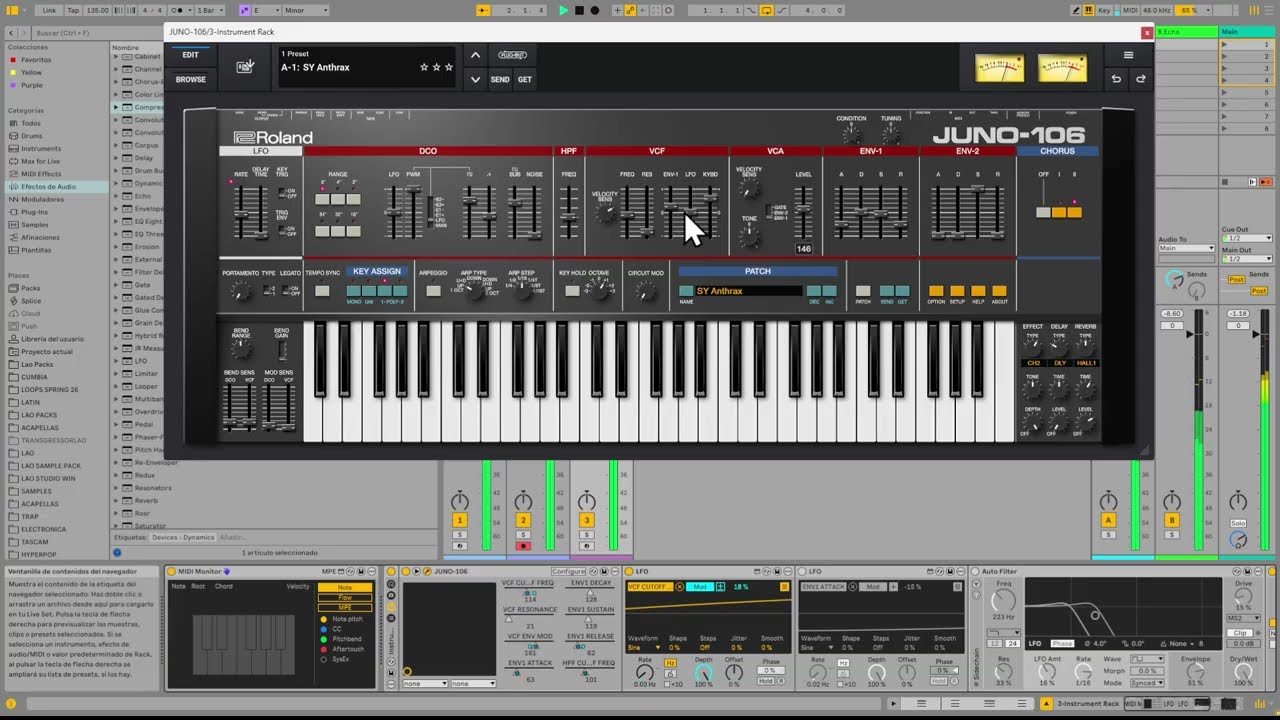Open the scale Minor dropdown
1280x720 pixels.
tap(306, 10)
